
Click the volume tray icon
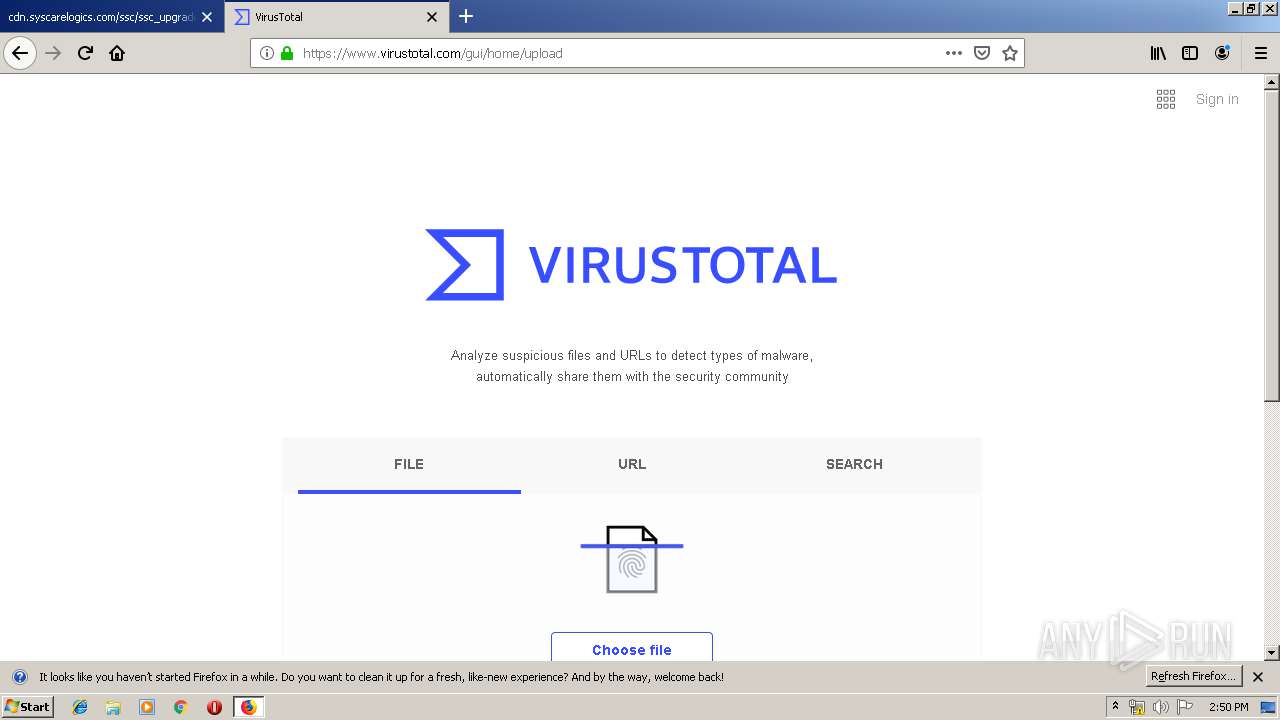coord(1160,707)
